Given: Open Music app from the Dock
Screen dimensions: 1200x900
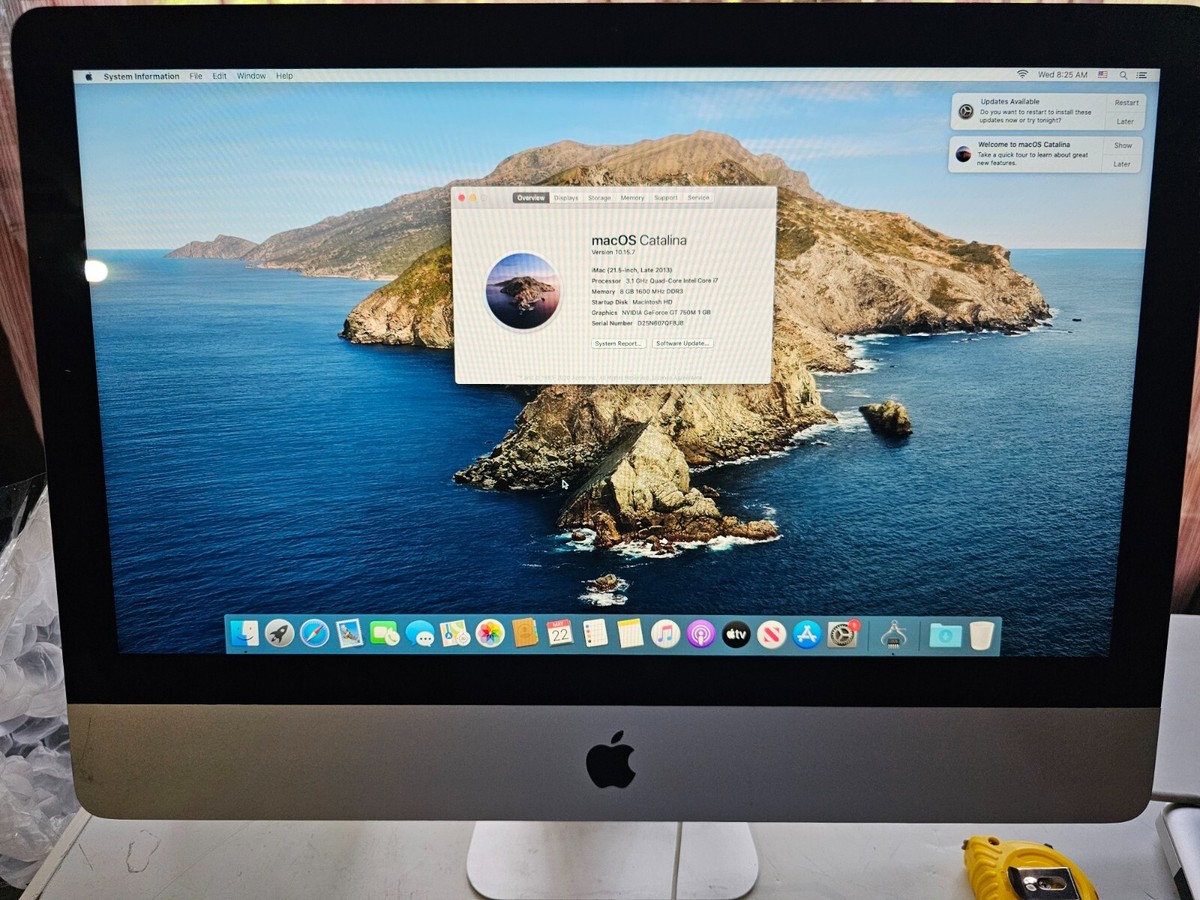Looking at the screenshot, I should point(665,634).
